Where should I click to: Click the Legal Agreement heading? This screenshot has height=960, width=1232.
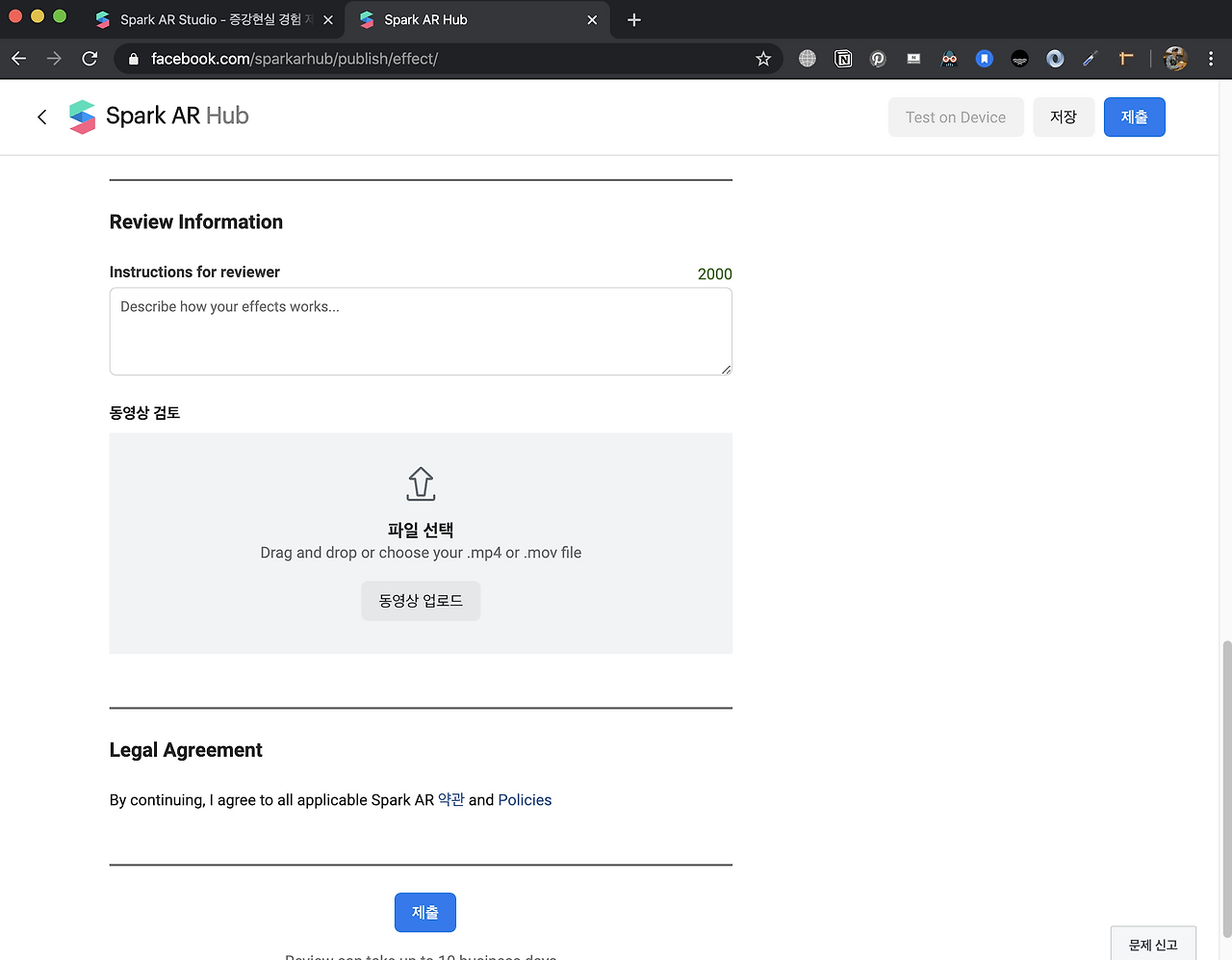186,750
